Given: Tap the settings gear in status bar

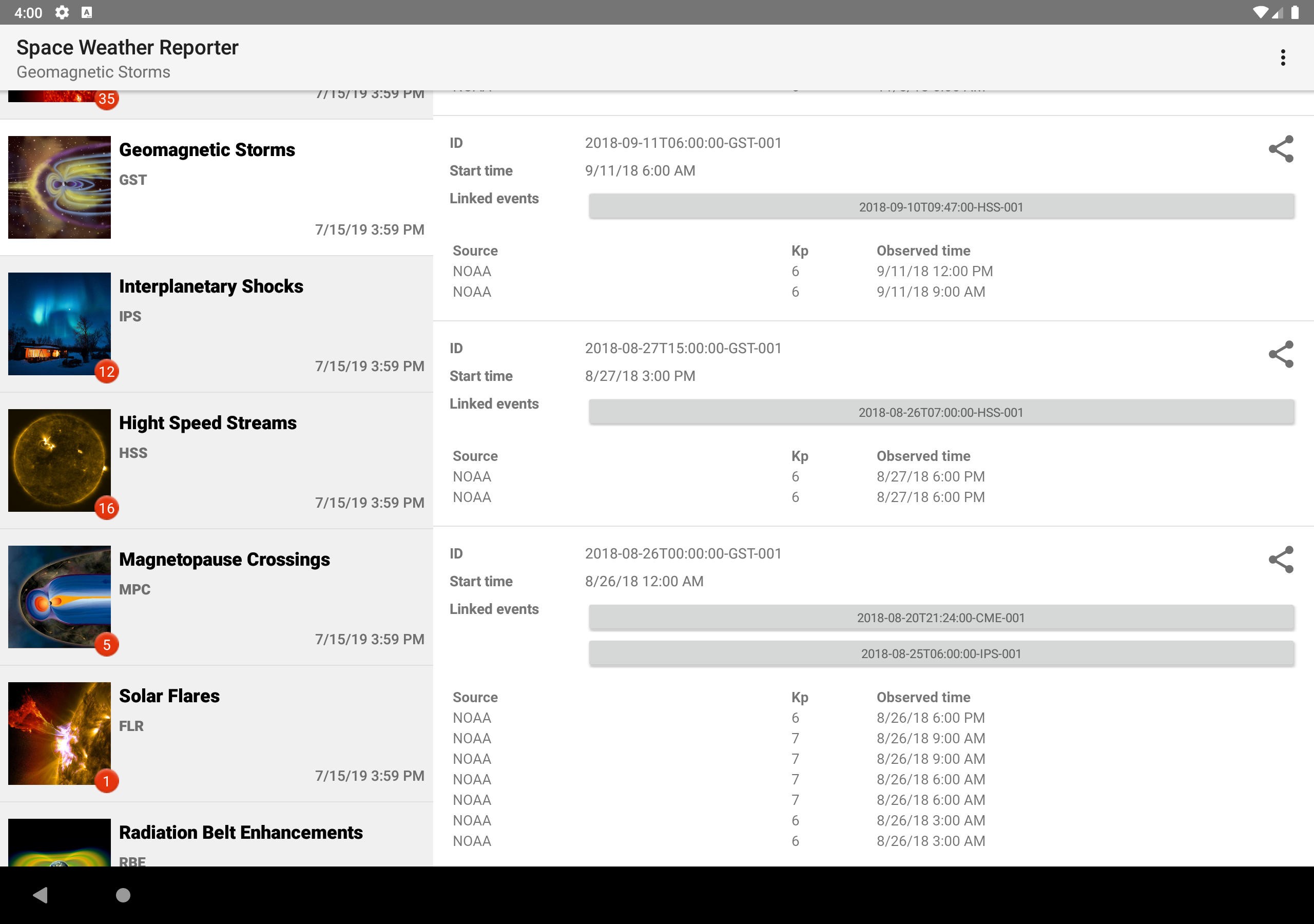Looking at the screenshot, I should pos(62,12).
